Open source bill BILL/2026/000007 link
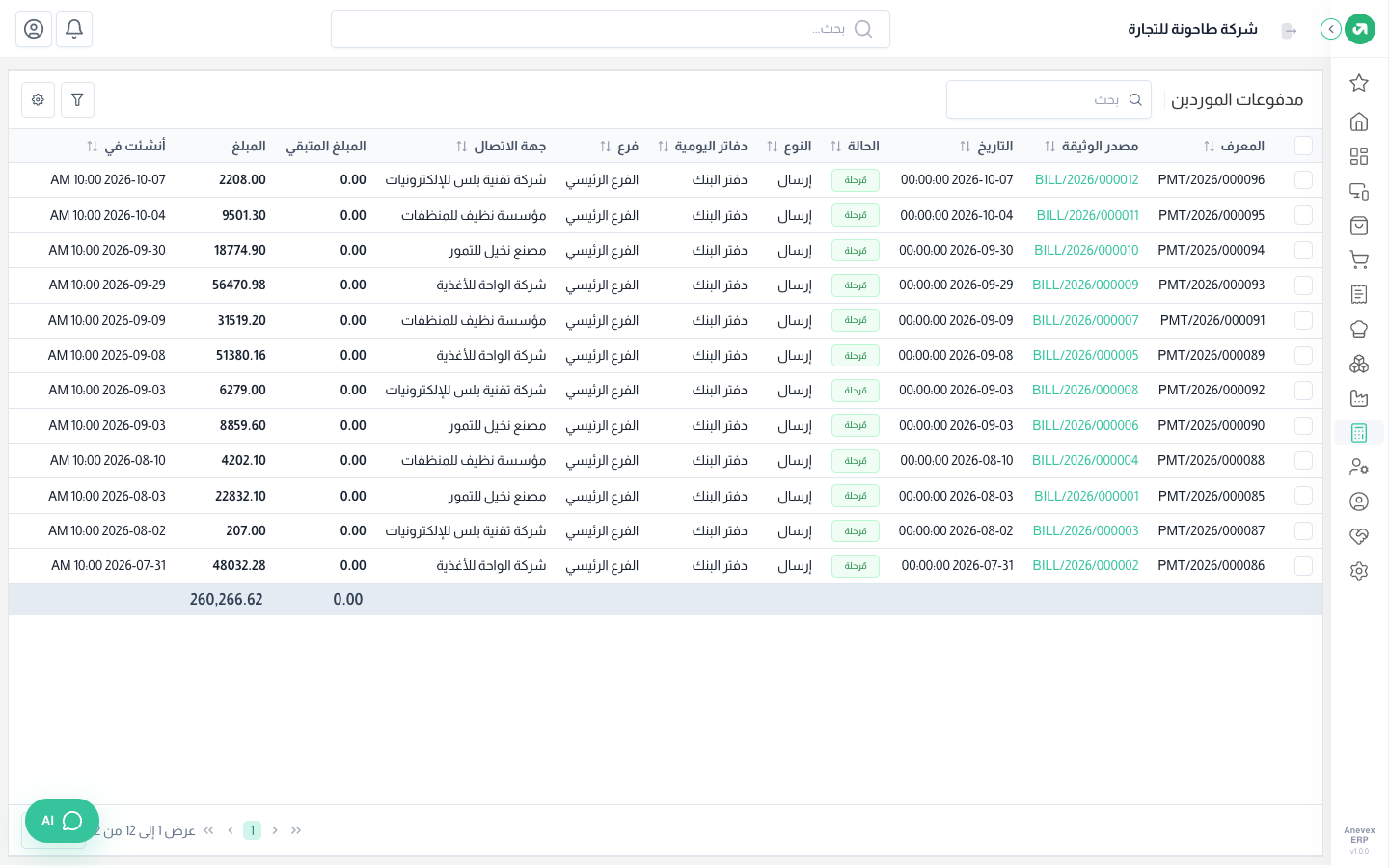 pos(1085,320)
